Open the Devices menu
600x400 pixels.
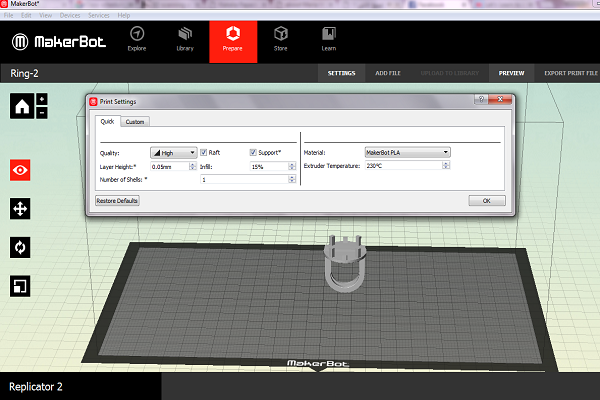tap(70, 15)
